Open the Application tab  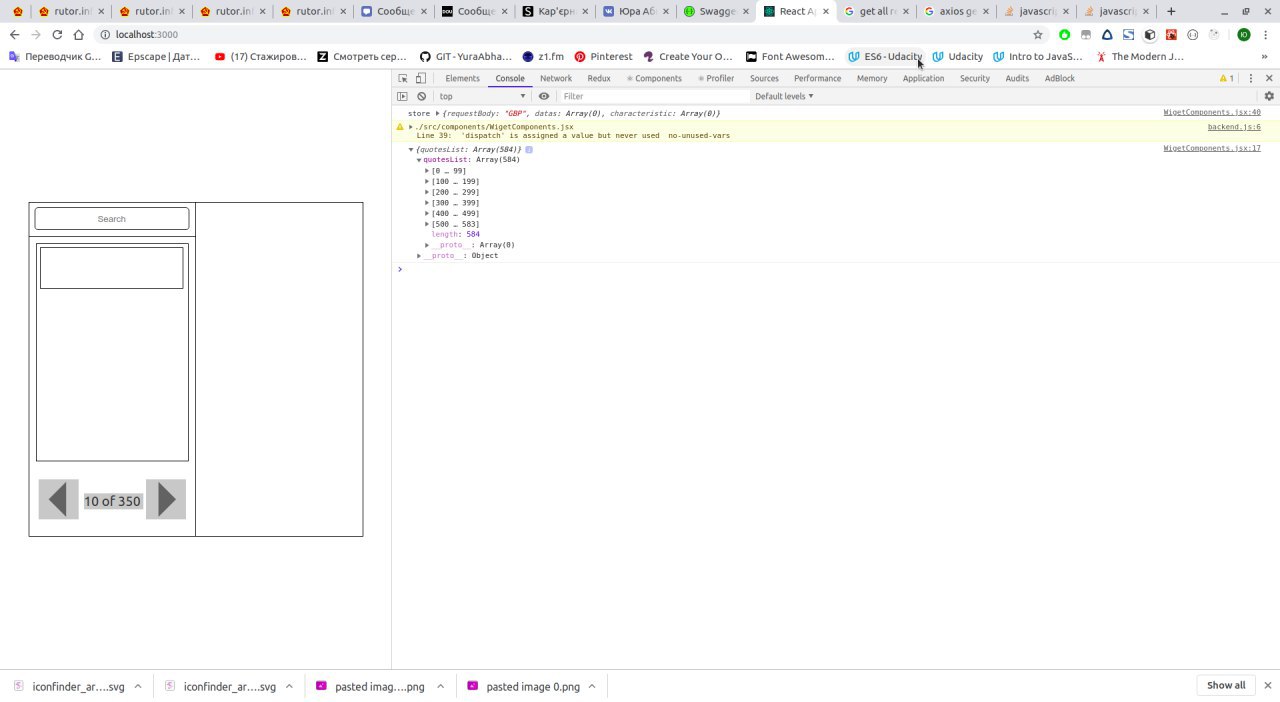pyautogui.click(x=923, y=78)
